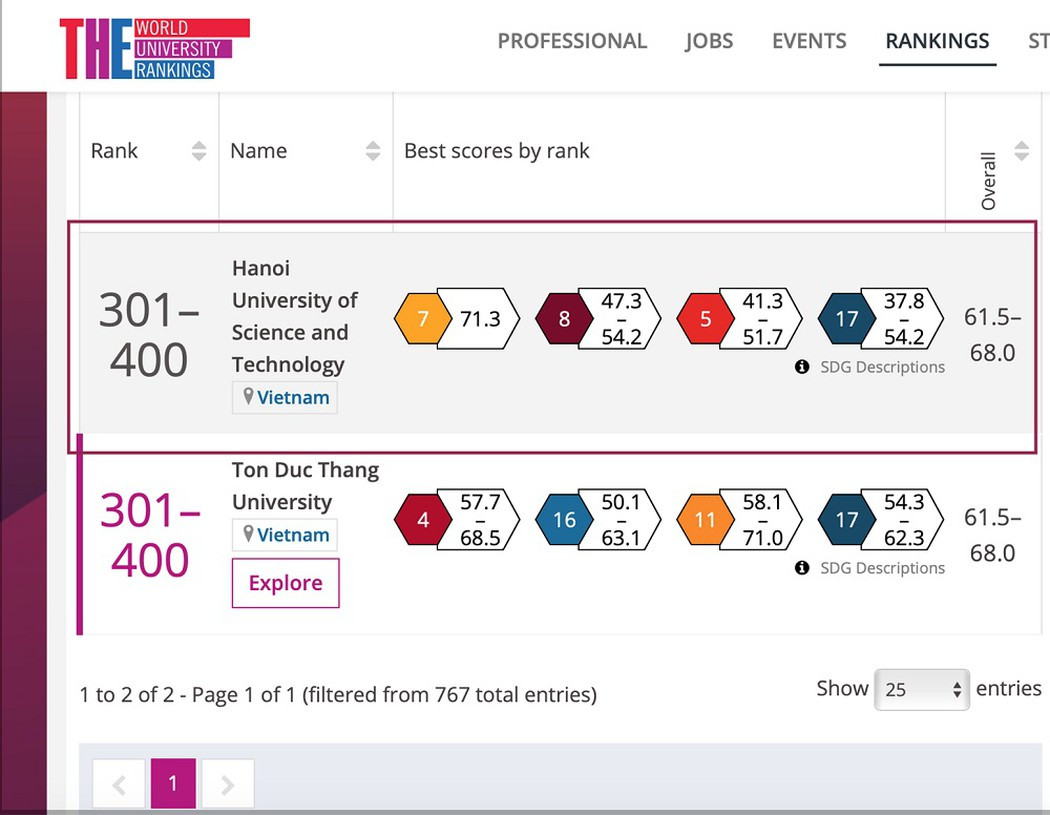Sort table by Overall score arrows
This screenshot has height=815, width=1050.
point(1021,151)
